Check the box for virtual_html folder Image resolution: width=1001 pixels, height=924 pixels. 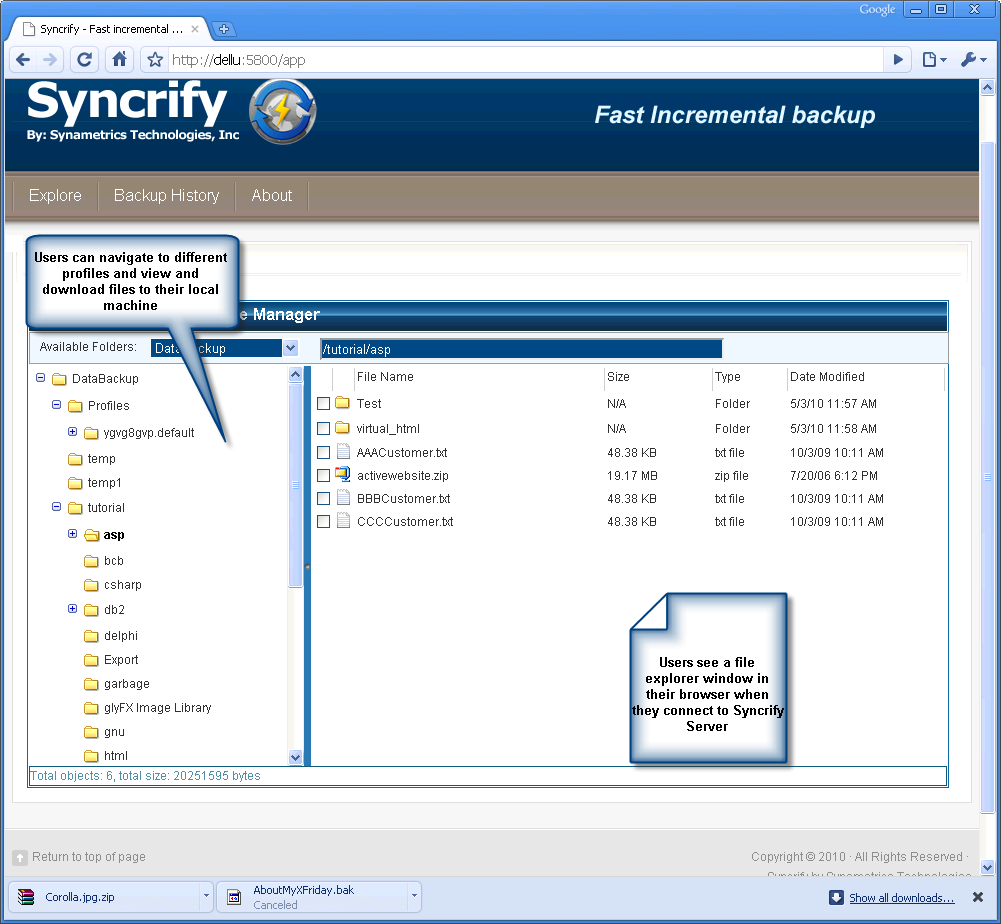[324, 428]
